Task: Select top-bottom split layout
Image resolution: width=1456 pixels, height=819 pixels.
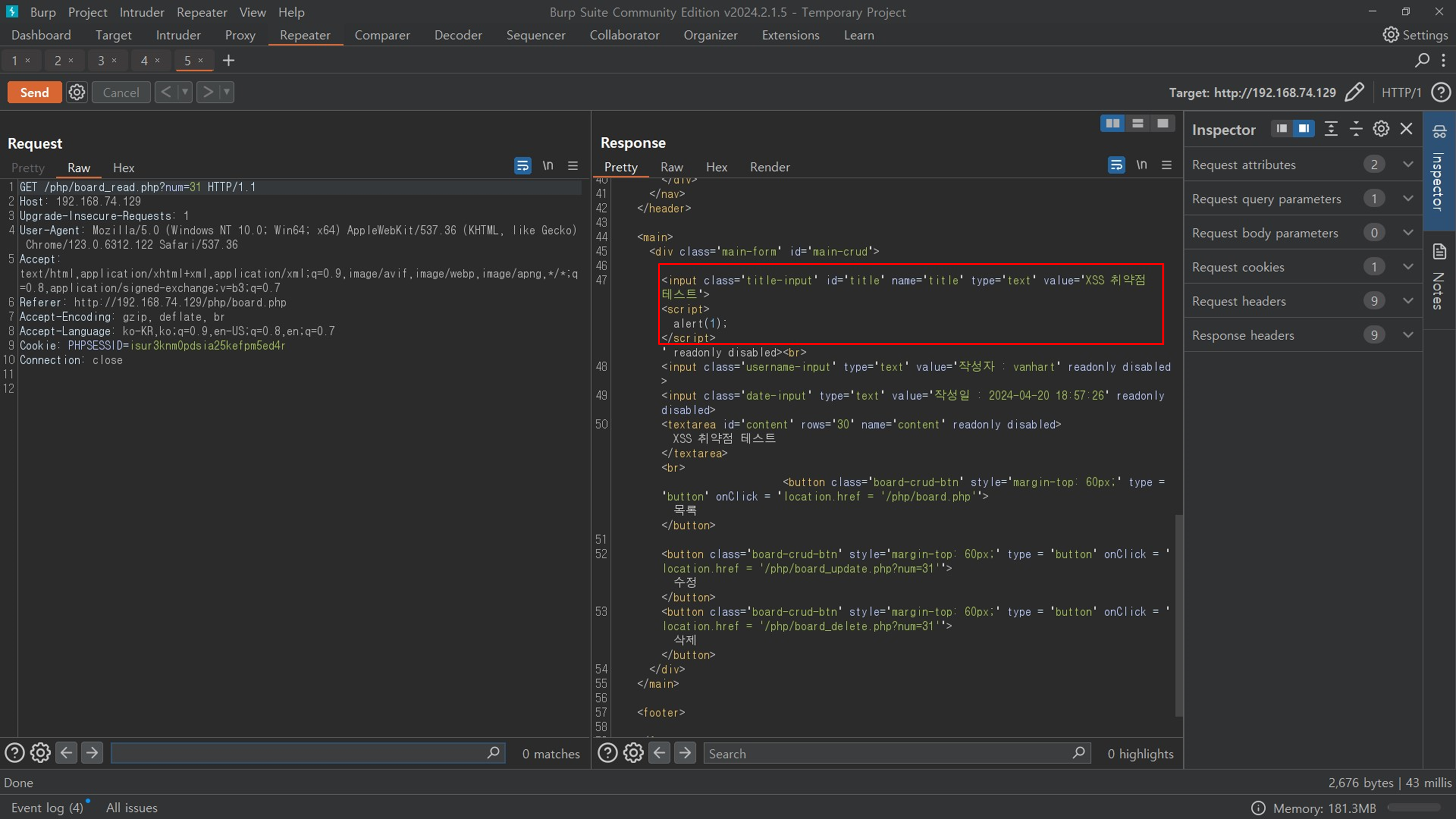Action: [x=1138, y=123]
